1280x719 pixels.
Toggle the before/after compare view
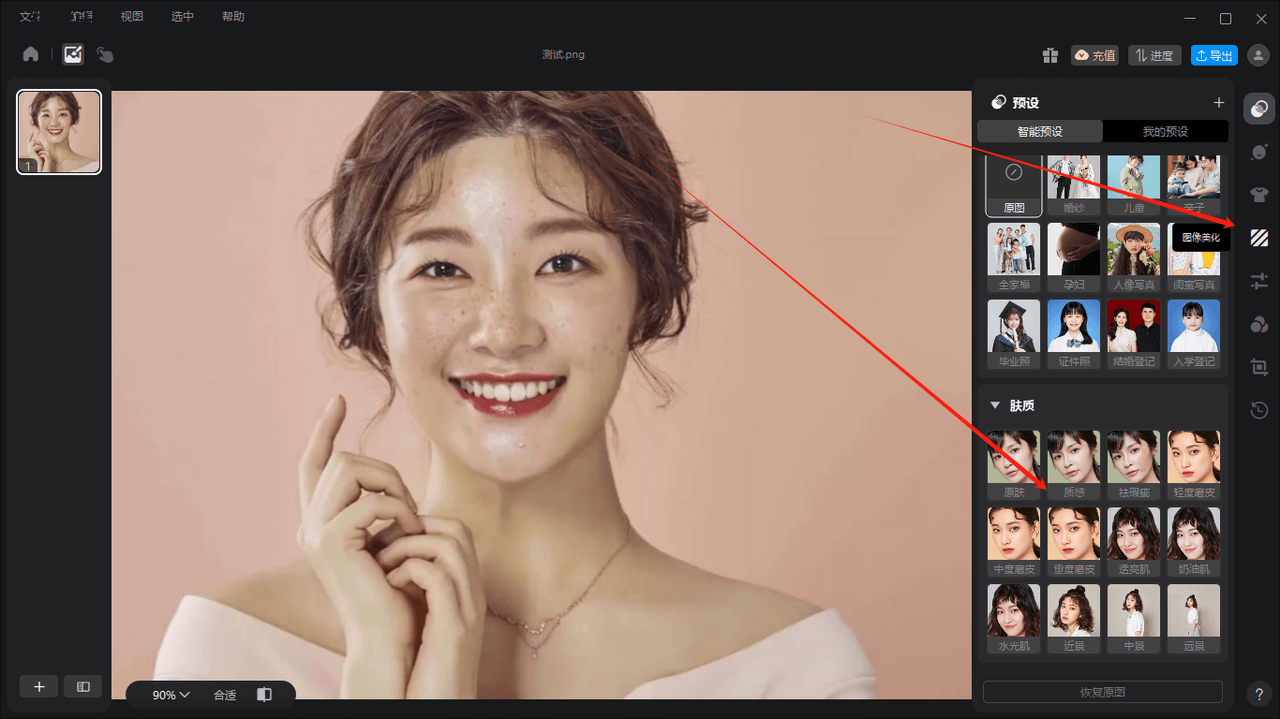[264, 695]
